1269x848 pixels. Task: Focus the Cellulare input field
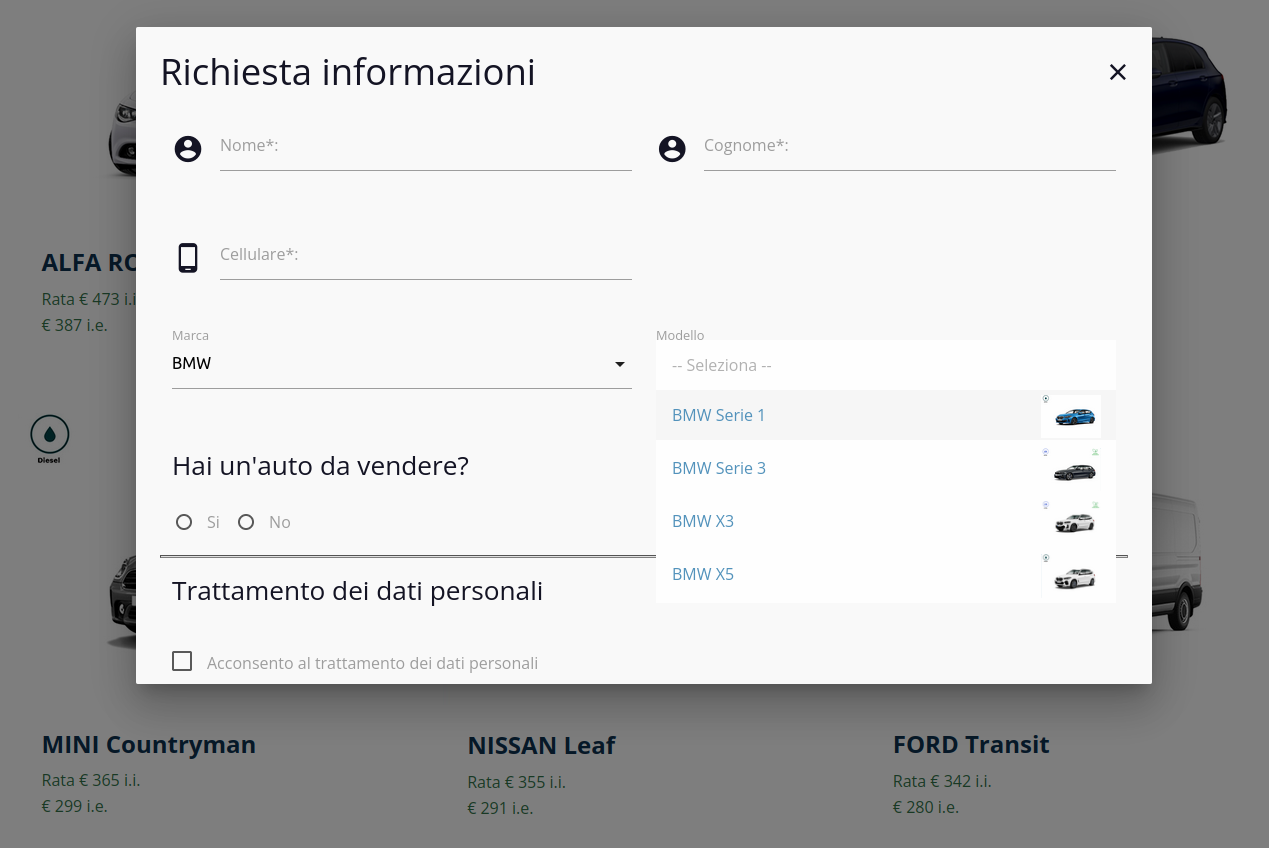click(426, 255)
